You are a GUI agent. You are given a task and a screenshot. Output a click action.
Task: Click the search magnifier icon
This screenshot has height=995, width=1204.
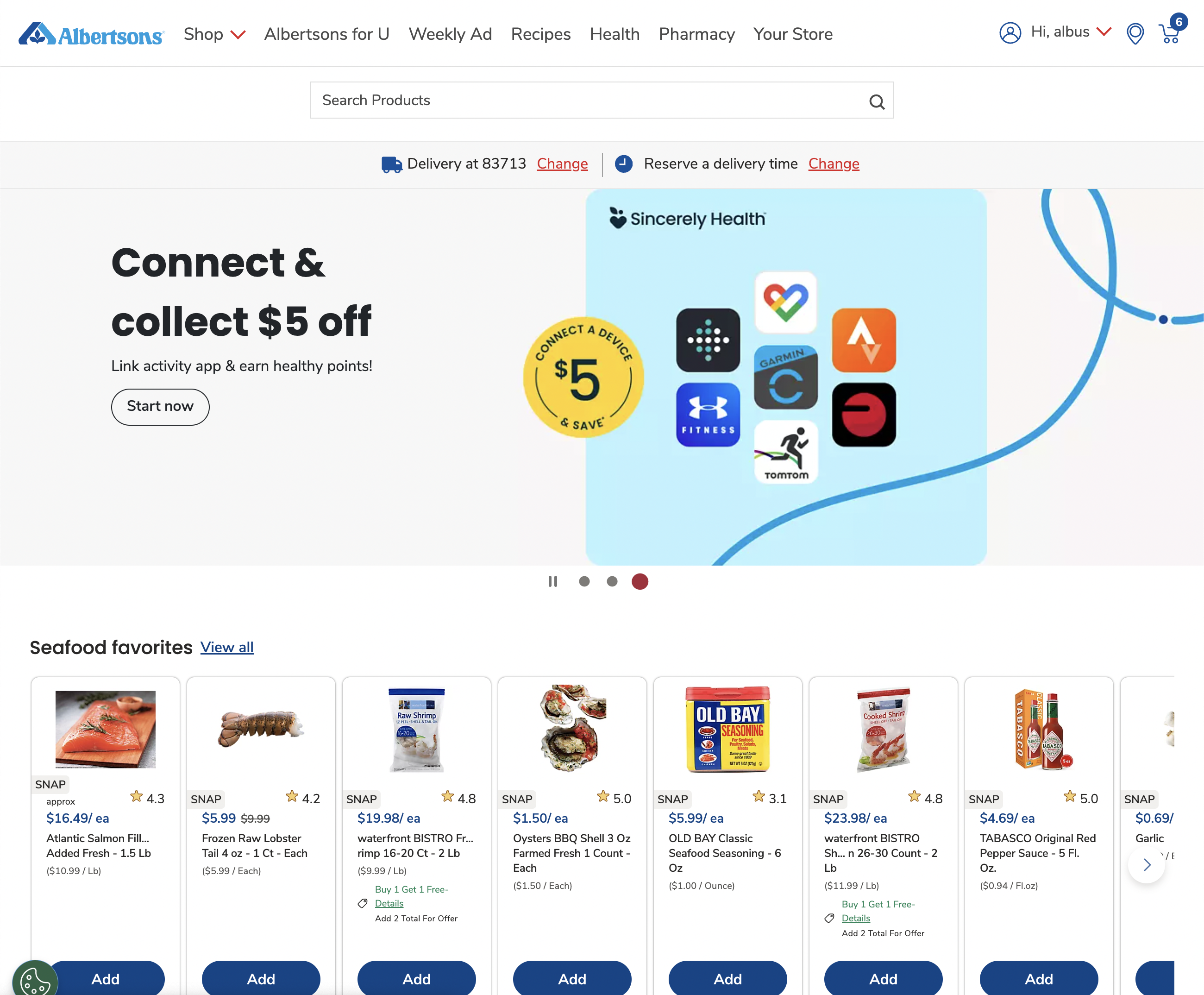(x=877, y=101)
